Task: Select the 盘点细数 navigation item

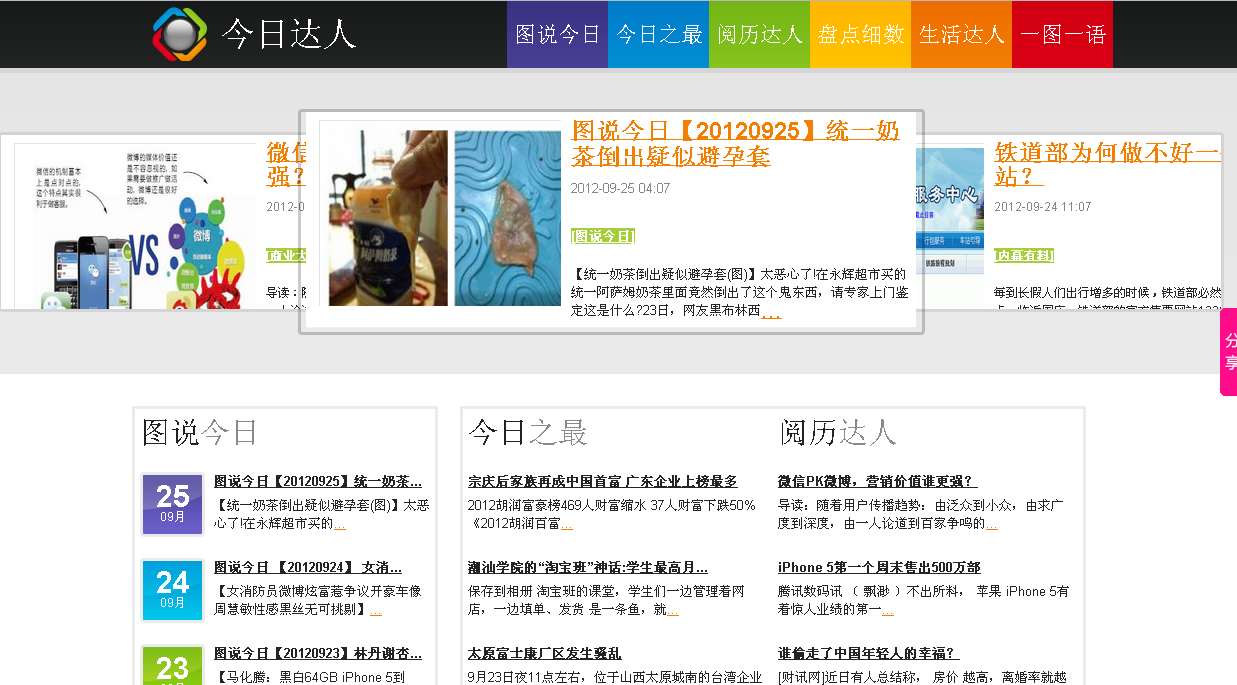Action: 861,34
